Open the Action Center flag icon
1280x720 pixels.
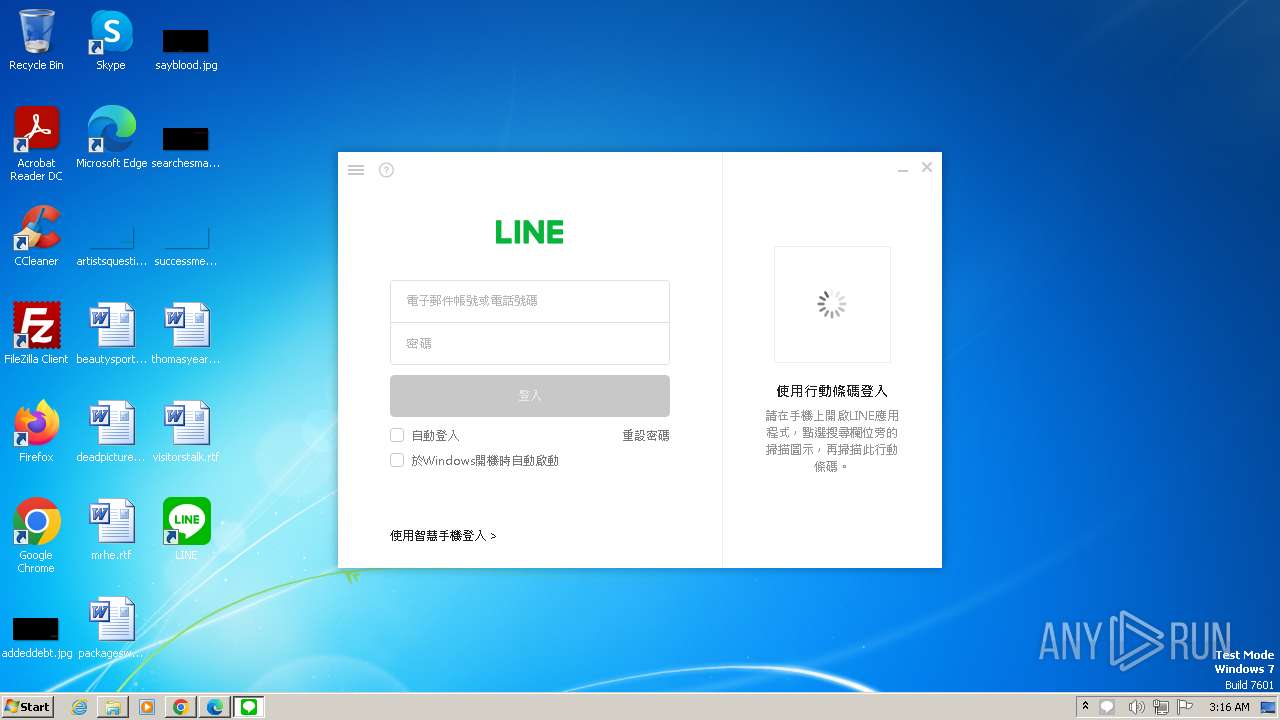click(1186, 707)
